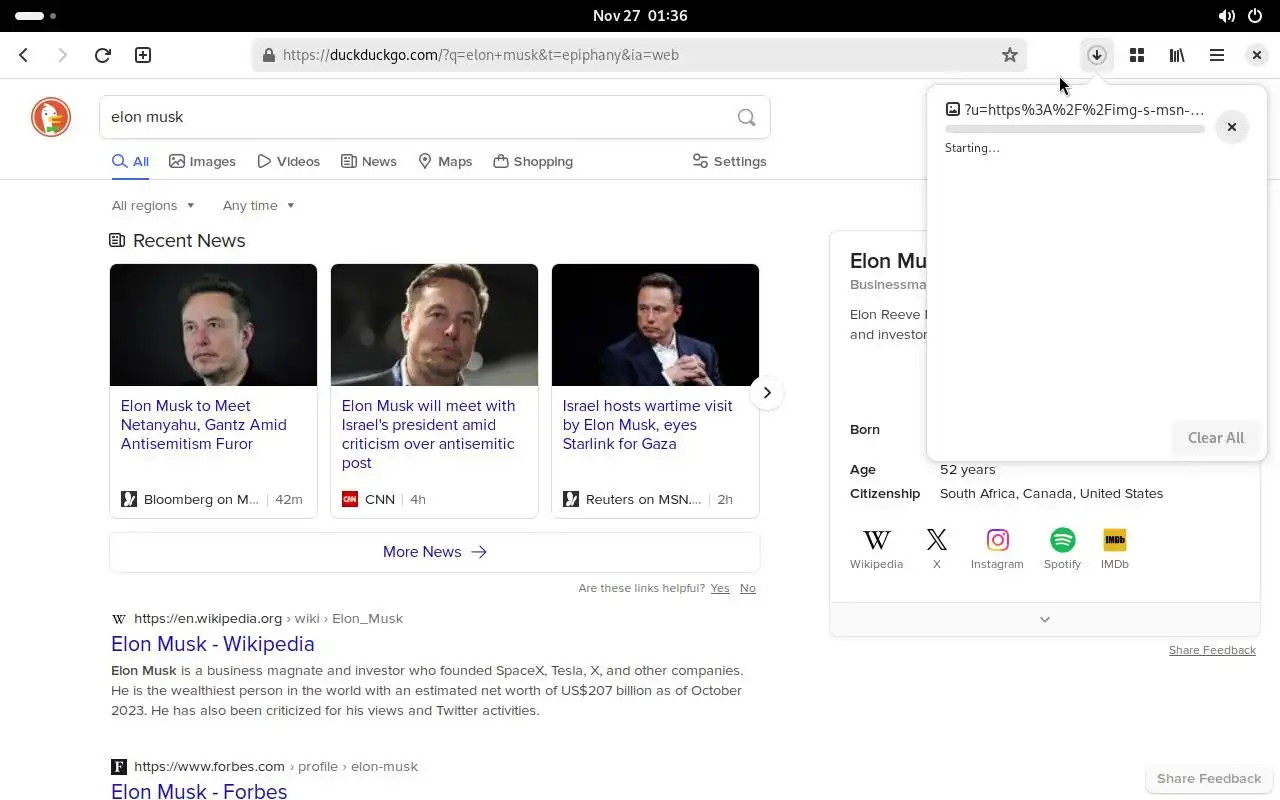Open the browser hamburger menu

tap(1217, 55)
